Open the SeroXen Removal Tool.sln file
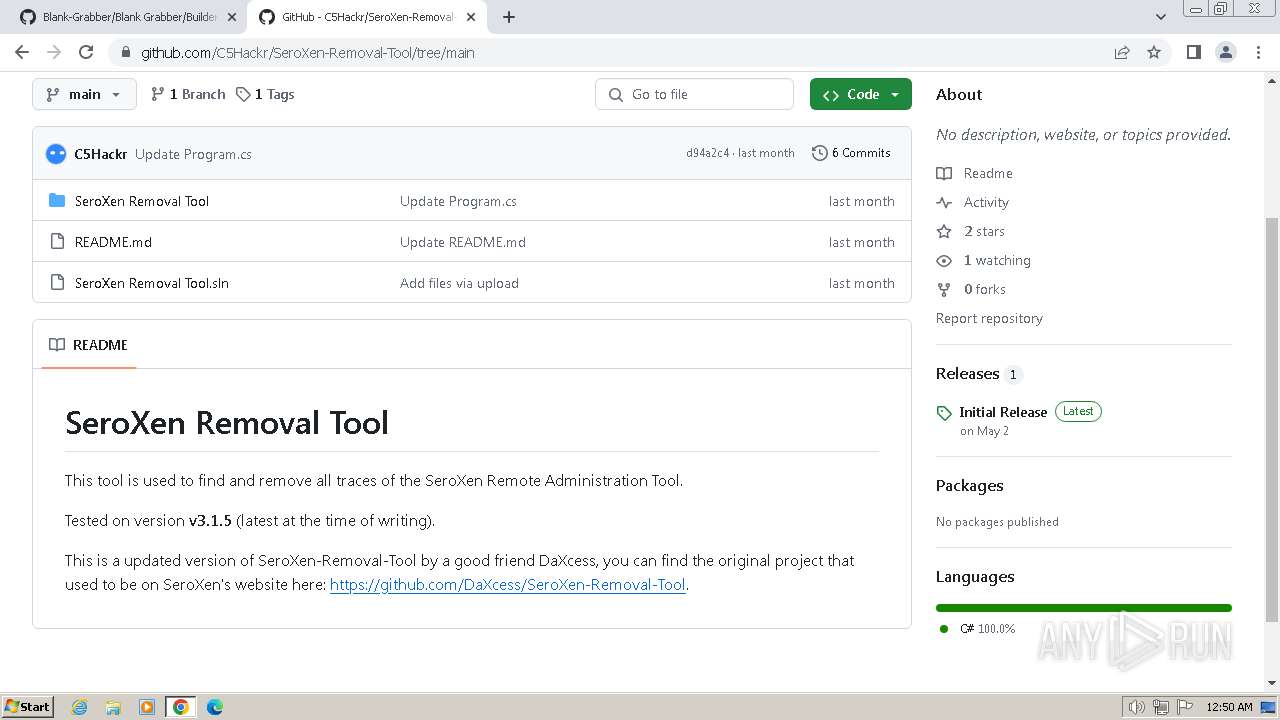Image resolution: width=1280 pixels, height=720 pixels. click(152, 283)
